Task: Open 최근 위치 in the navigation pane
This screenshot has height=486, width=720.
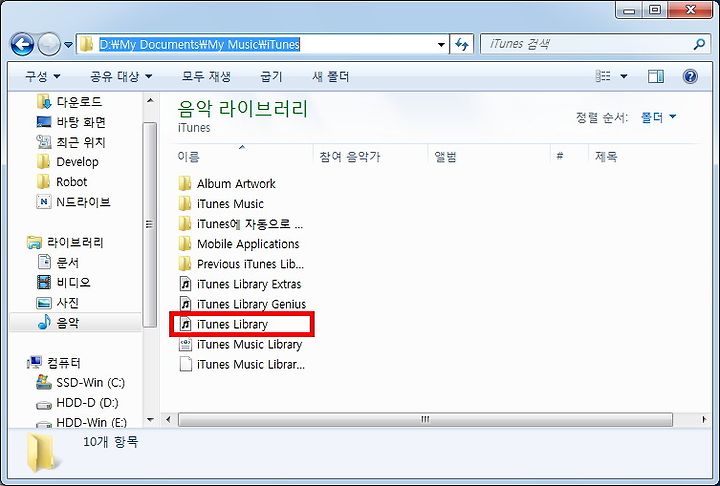Action: pos(71,142)
